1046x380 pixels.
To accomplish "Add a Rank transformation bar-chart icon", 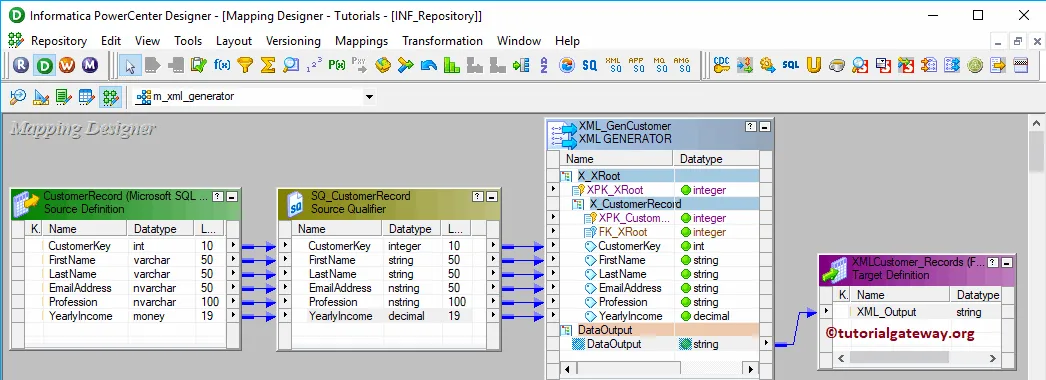I will pyautogui.click(x=452, y=65).
